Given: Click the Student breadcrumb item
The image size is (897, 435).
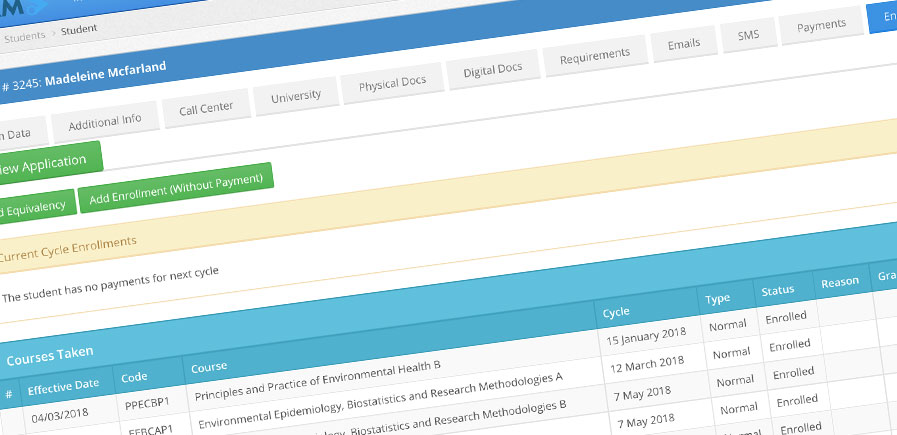Looking at the screenshot, I should (79, 29).
